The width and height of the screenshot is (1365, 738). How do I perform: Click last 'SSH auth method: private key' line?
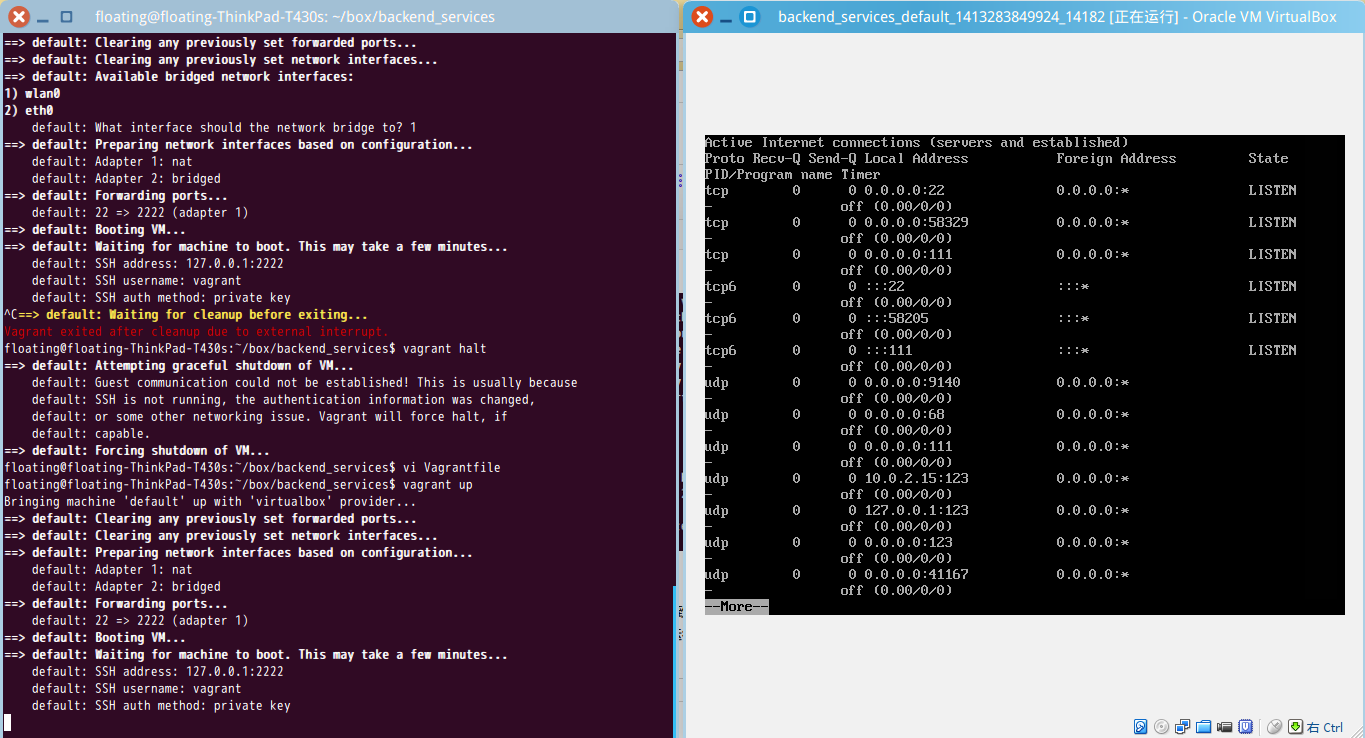coord(161,706)
